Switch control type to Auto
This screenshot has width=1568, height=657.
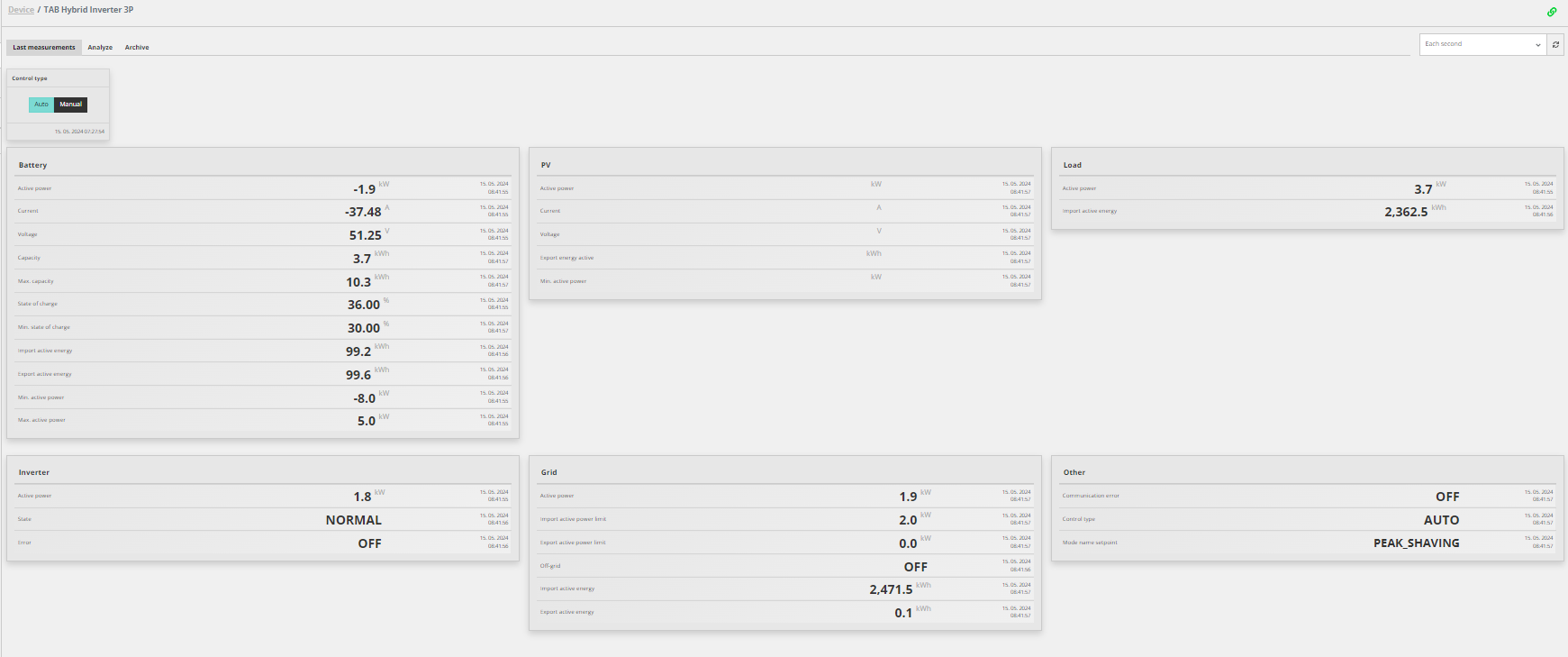(41, 105)
